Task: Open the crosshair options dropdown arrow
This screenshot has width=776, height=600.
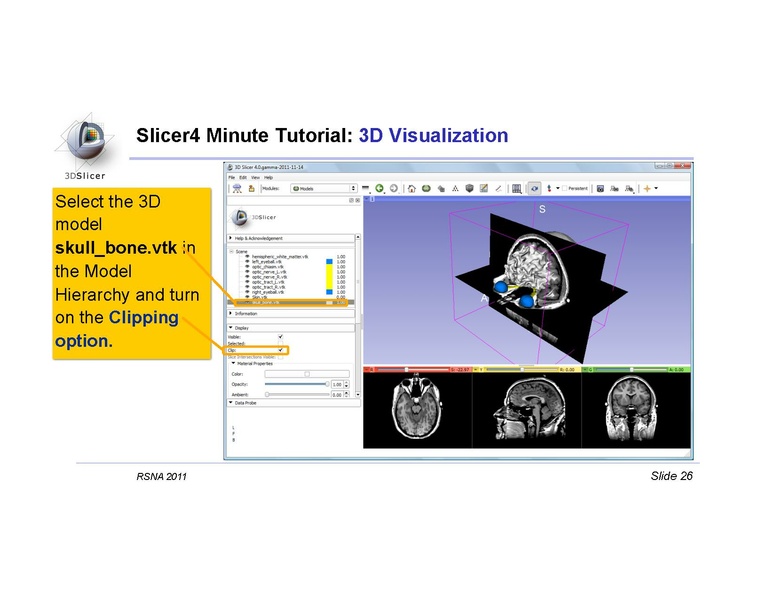Action: point(656,189)
